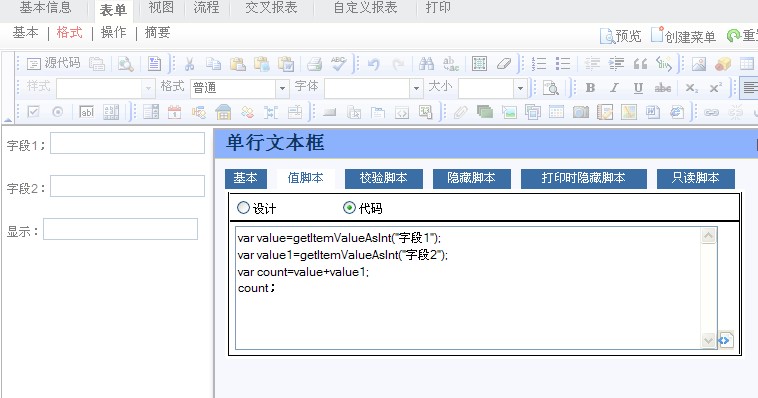Open 隐藏脚本 tab
Screen dimensions: 758x398
[472, 178]
